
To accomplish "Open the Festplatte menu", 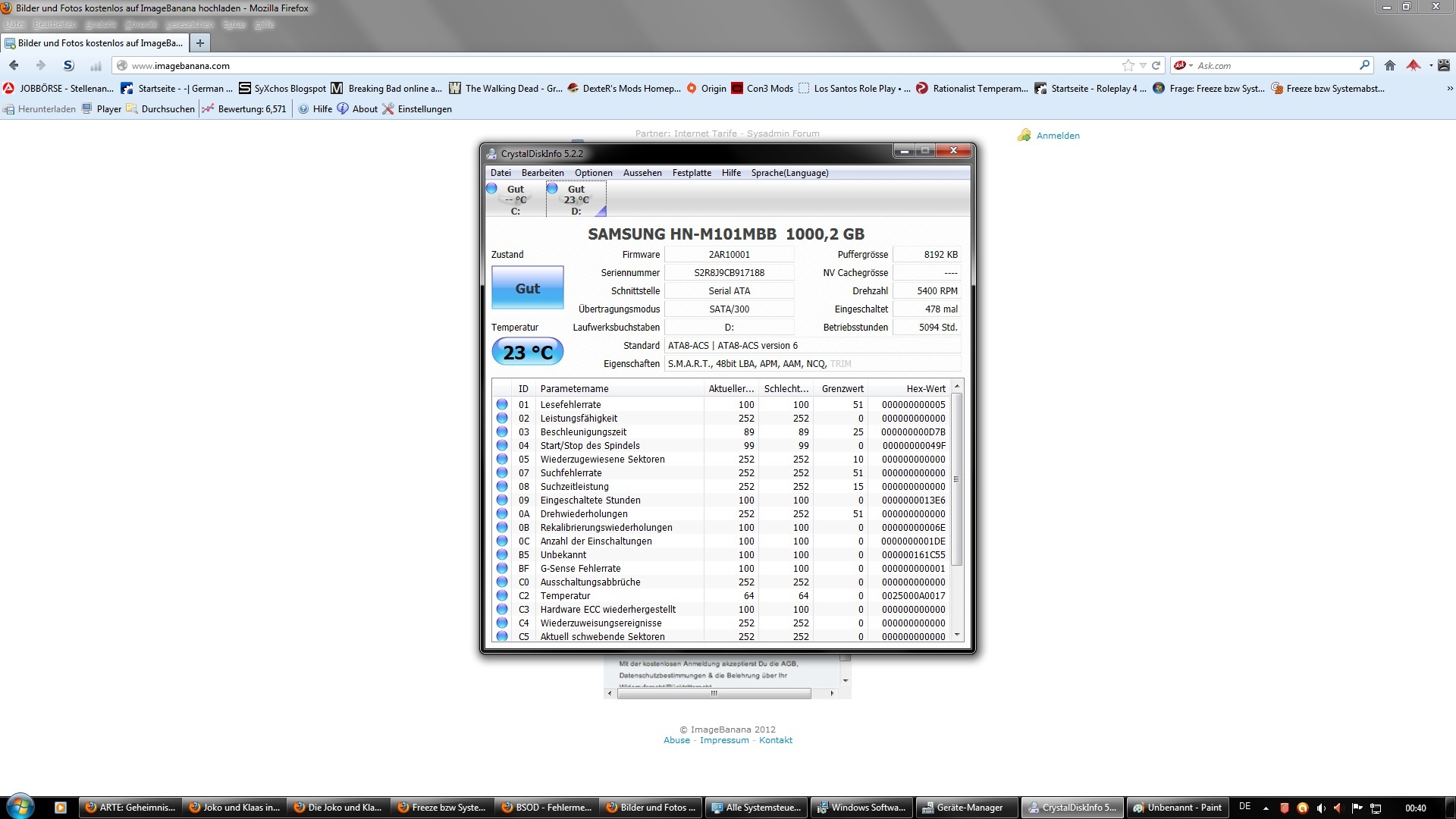I will pyautogui.click(x=692, y=173).
